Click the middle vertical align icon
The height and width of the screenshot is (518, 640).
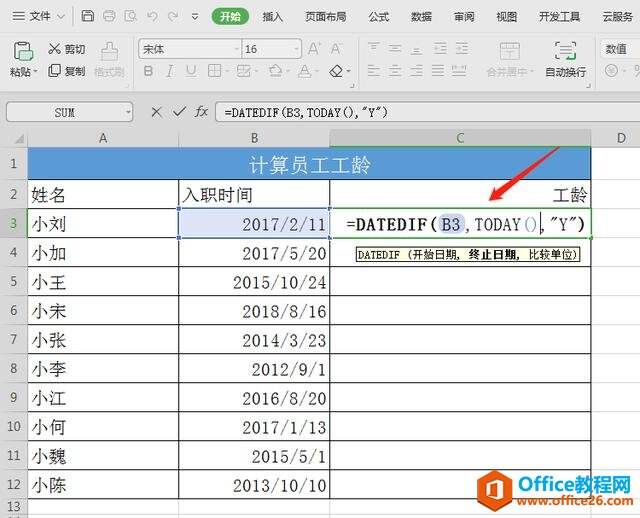point(395,48)
